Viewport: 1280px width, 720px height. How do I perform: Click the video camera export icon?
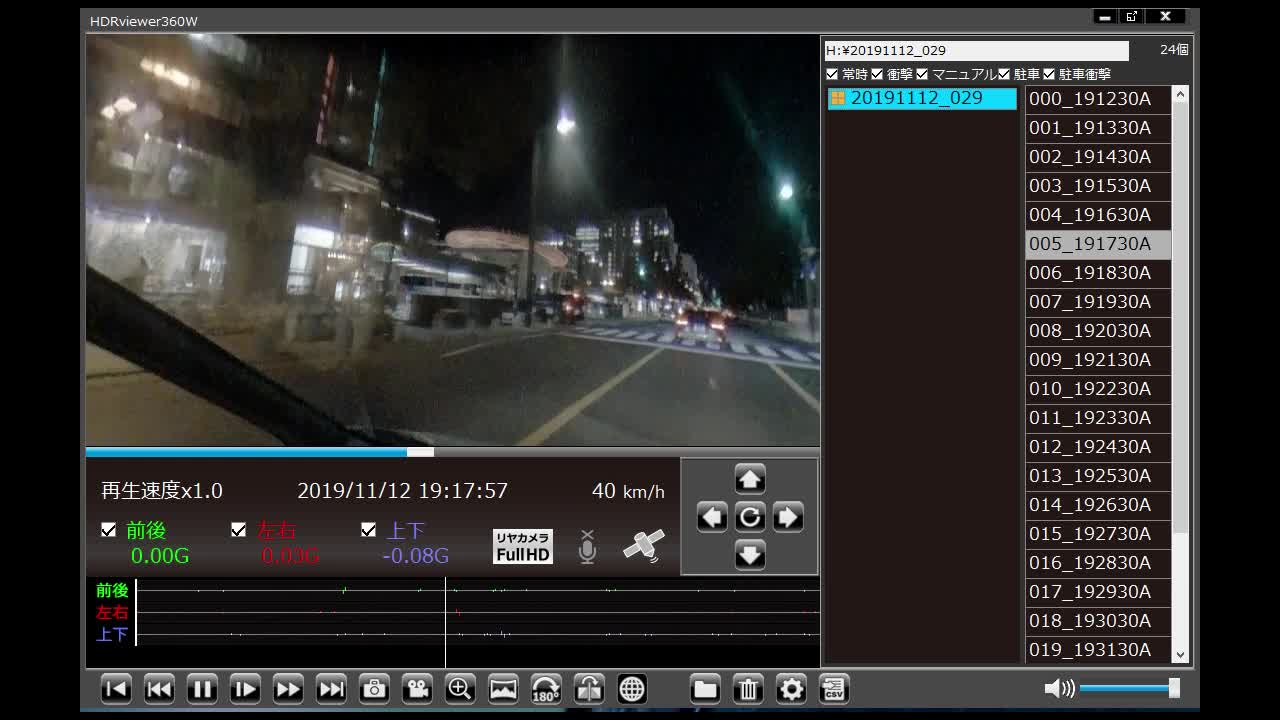tap(417, 689)
